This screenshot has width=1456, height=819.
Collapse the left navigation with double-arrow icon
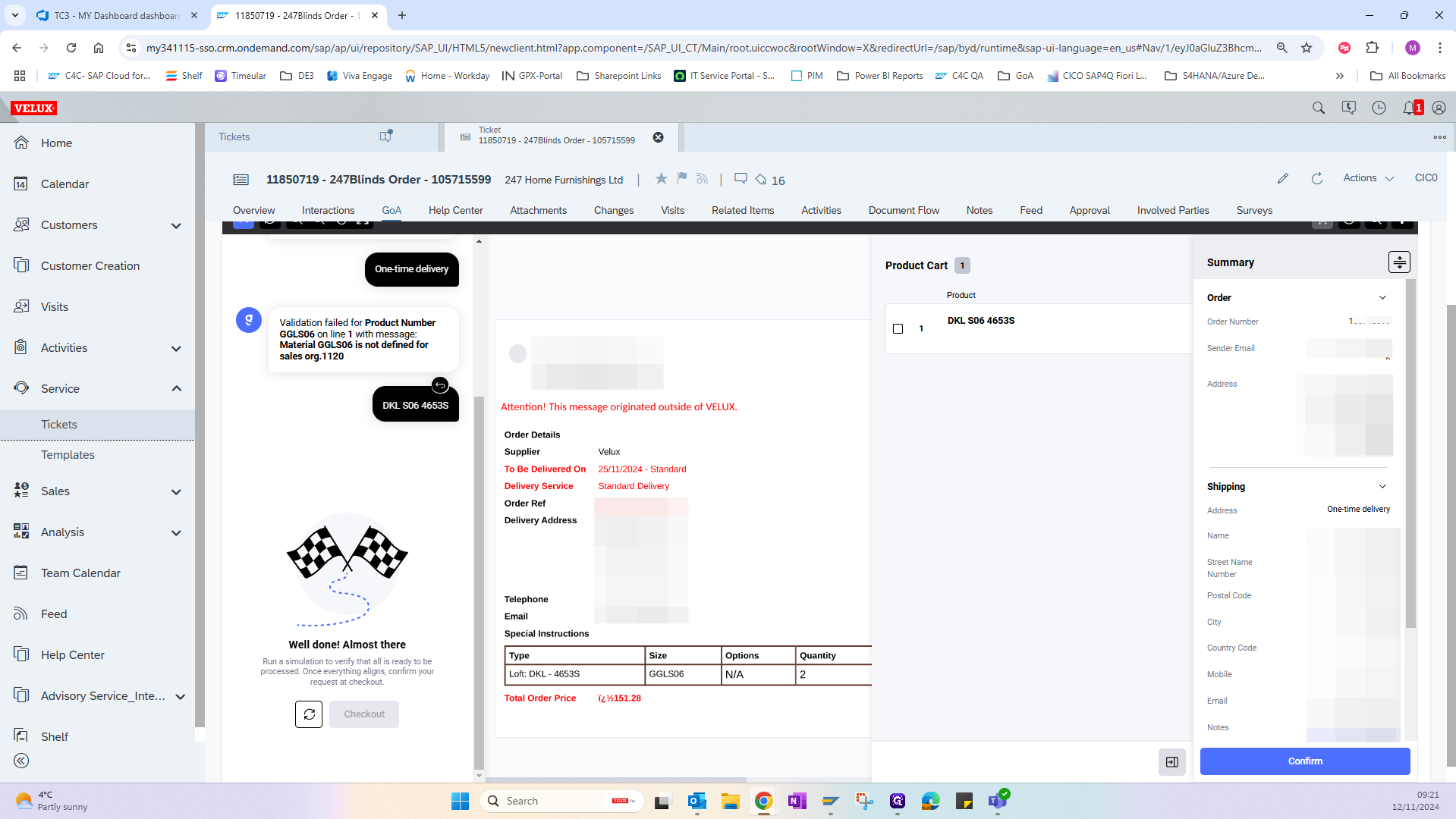point(21,761)
